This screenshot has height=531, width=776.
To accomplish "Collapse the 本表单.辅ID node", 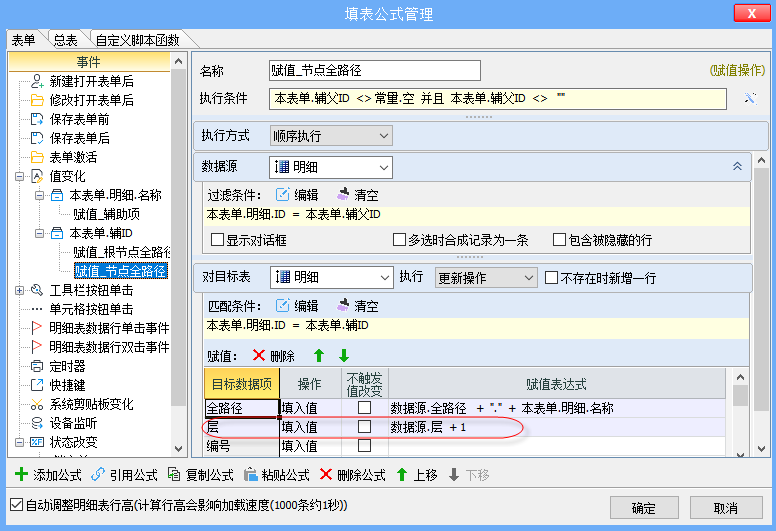I will coord(39,233).
